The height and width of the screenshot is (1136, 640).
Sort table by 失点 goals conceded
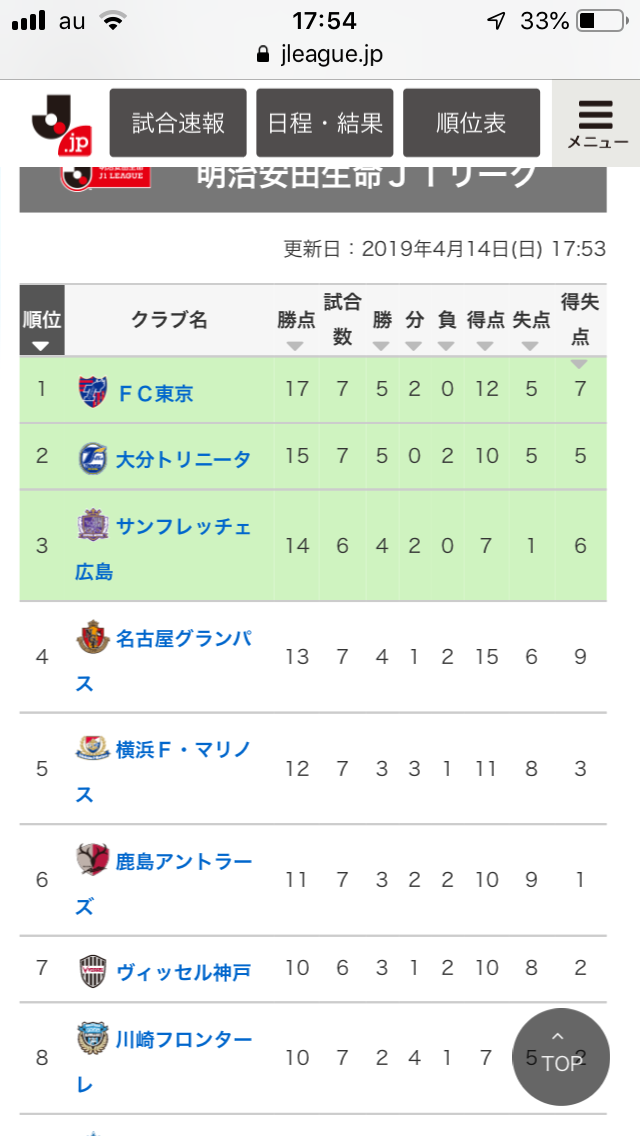click(x=532, y=346)
